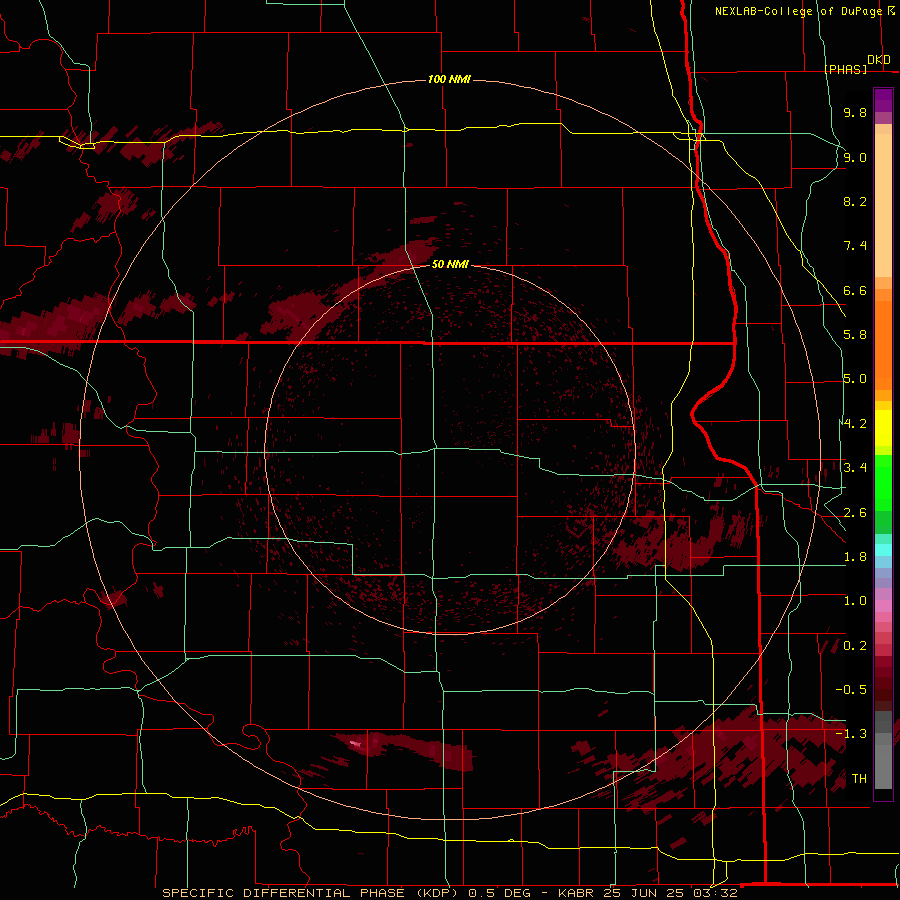The height and width of the screenshot is (900, 900).
Task: Pick the peach segment of the color bar
Action: pos(883,205)
